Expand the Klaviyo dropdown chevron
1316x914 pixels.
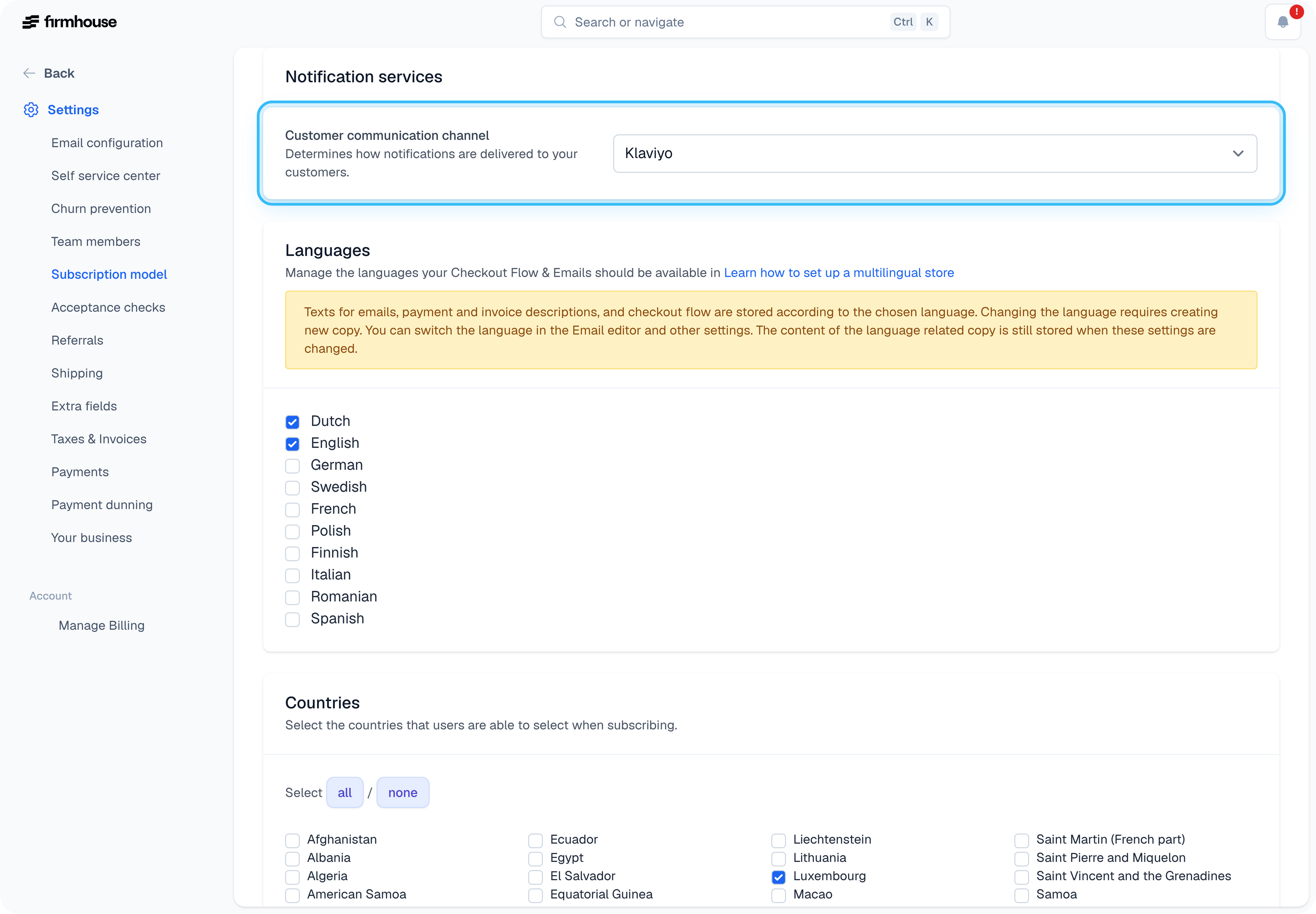pyautogui.click(x=1238, y=154)
